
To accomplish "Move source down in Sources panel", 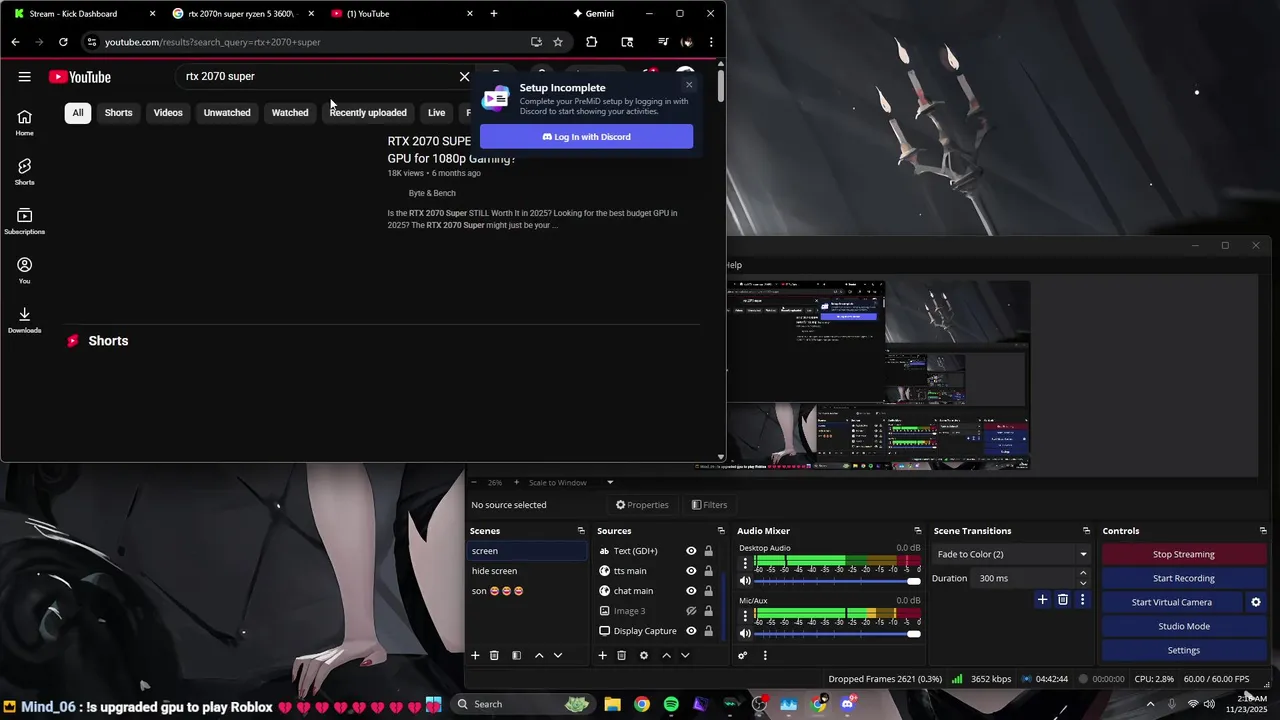I will pos(685,655).
